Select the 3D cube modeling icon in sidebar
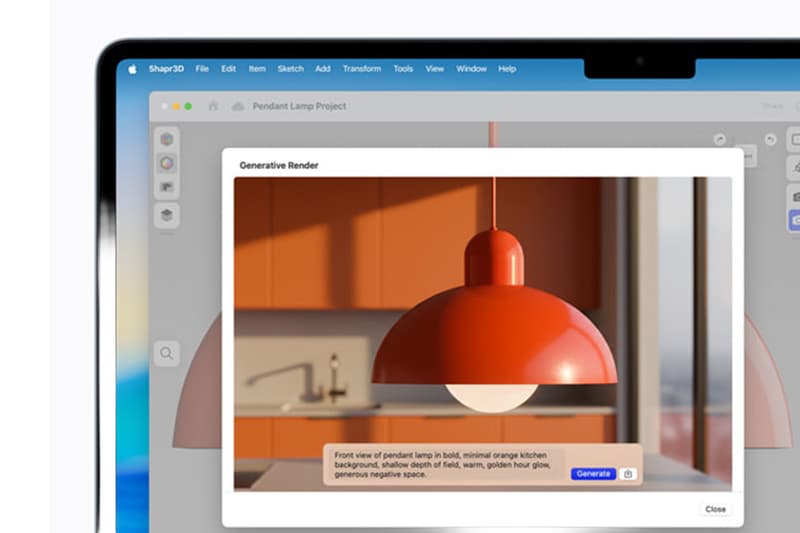Viewport: 800px width, 533px height. coord(167,139)
